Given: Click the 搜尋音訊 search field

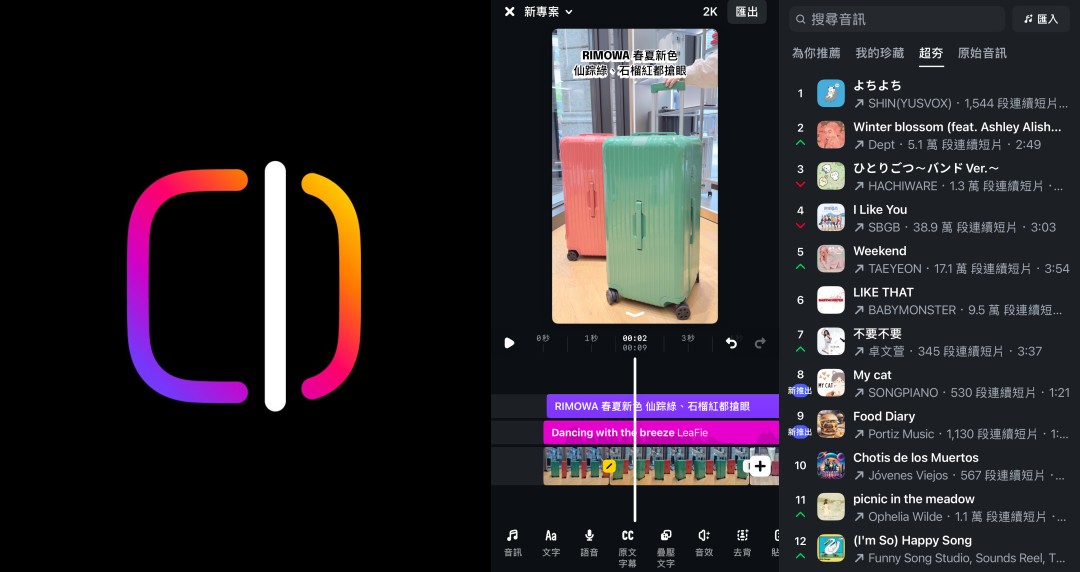Looking at the screenshot, I should click(x=897, y=19).
